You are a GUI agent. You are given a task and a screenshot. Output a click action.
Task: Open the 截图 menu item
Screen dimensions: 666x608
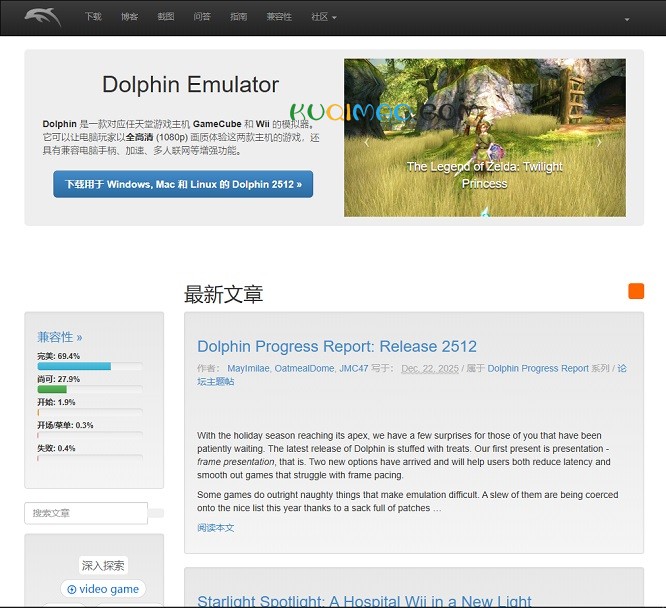(166, 17)
